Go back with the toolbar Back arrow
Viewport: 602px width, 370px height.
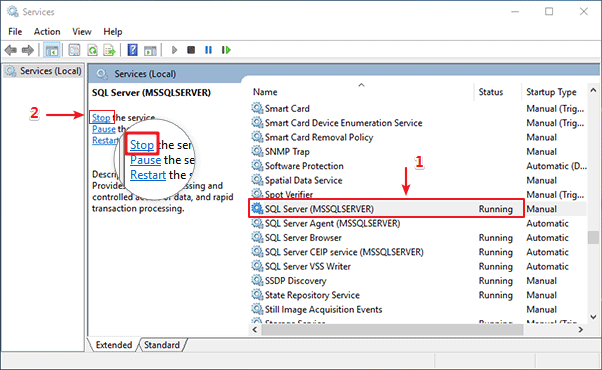(10, 50)
